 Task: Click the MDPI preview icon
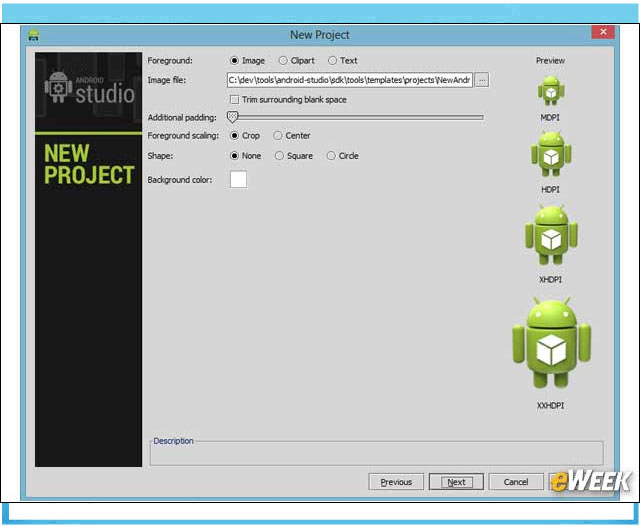point(551,91)
